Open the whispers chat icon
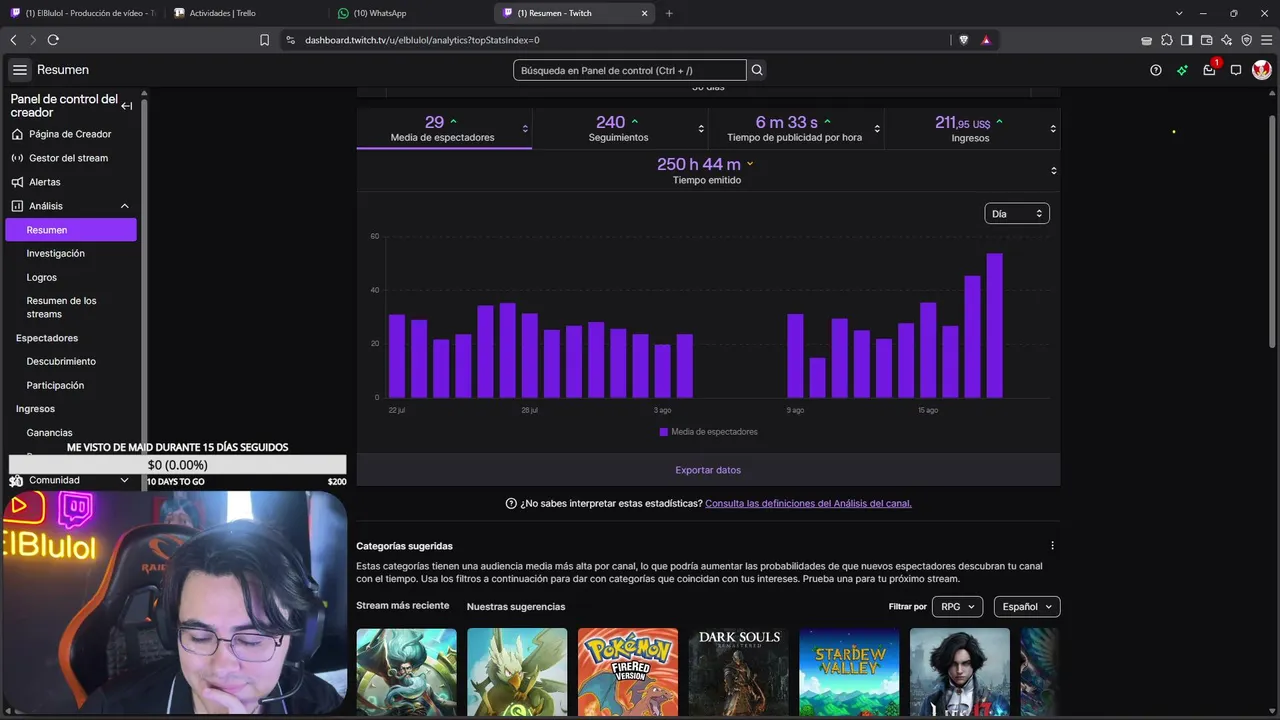The width and height of the screenshot is (1280, 720). pos(1236,70)
